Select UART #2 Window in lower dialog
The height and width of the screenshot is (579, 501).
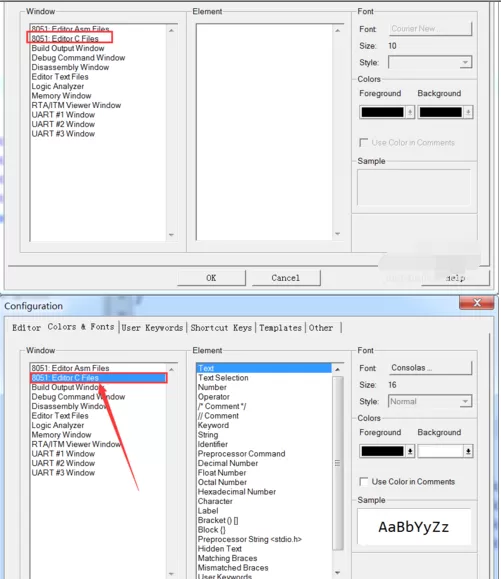tap(63, 463)
